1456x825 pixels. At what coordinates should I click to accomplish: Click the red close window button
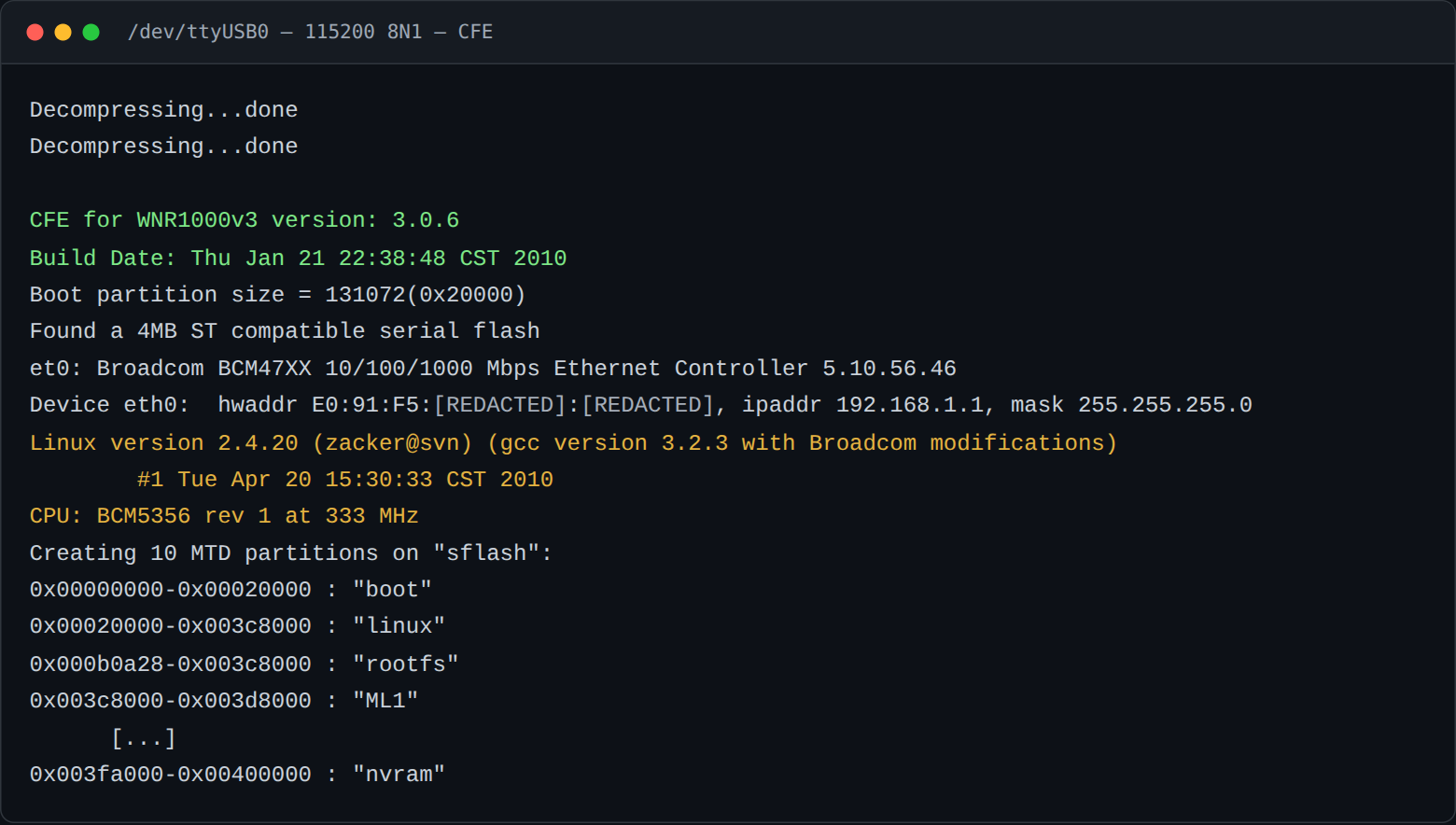[x=35, y=33]
